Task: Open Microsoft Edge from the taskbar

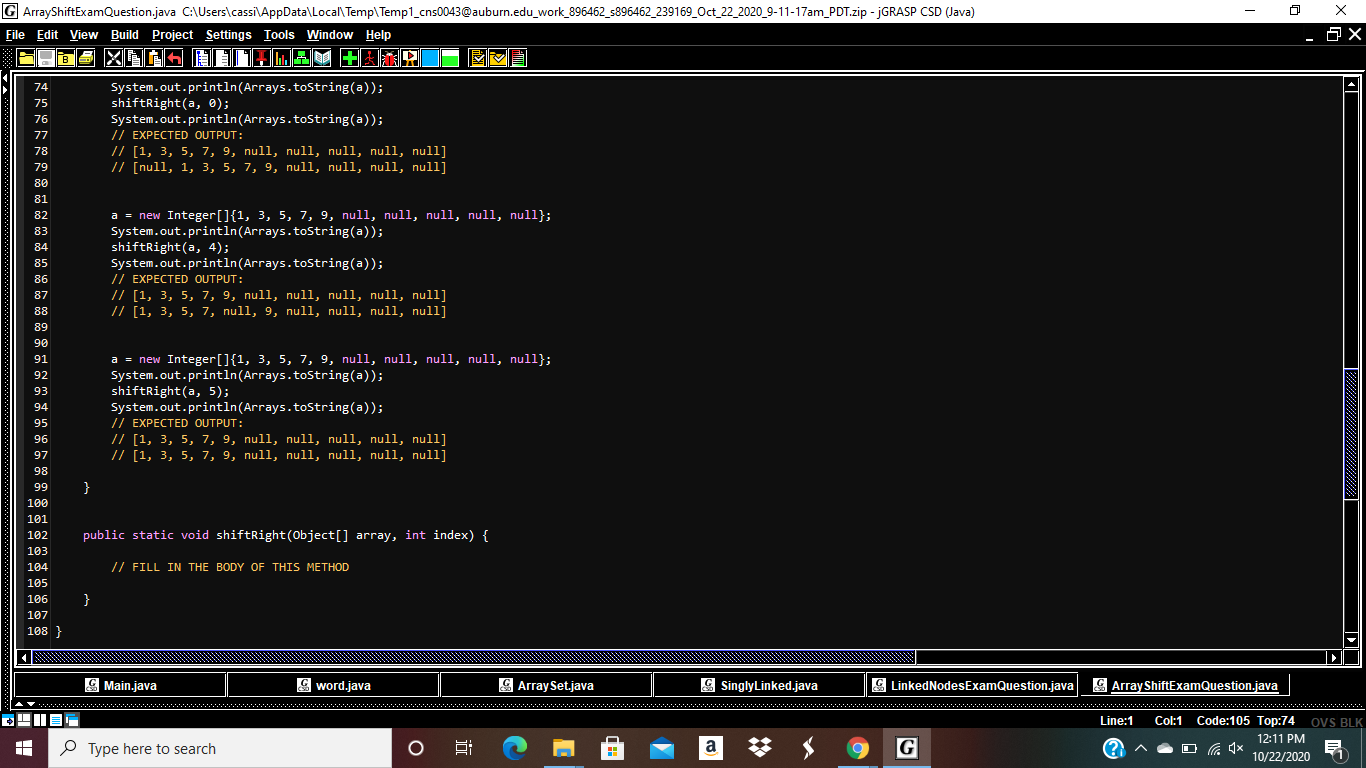Action: click(514, 748)
